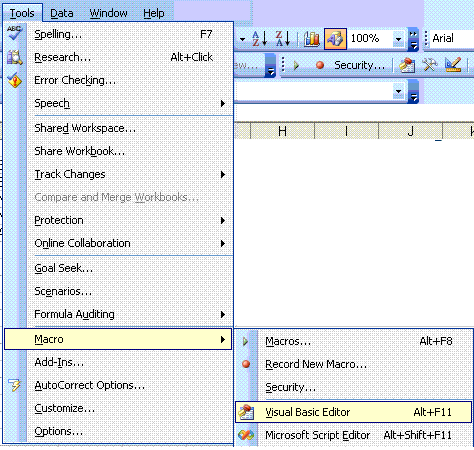Click the Sort Descending toolbar icon
The height and width of the screenshot is (450, 474).
click(x=283, y=39)
